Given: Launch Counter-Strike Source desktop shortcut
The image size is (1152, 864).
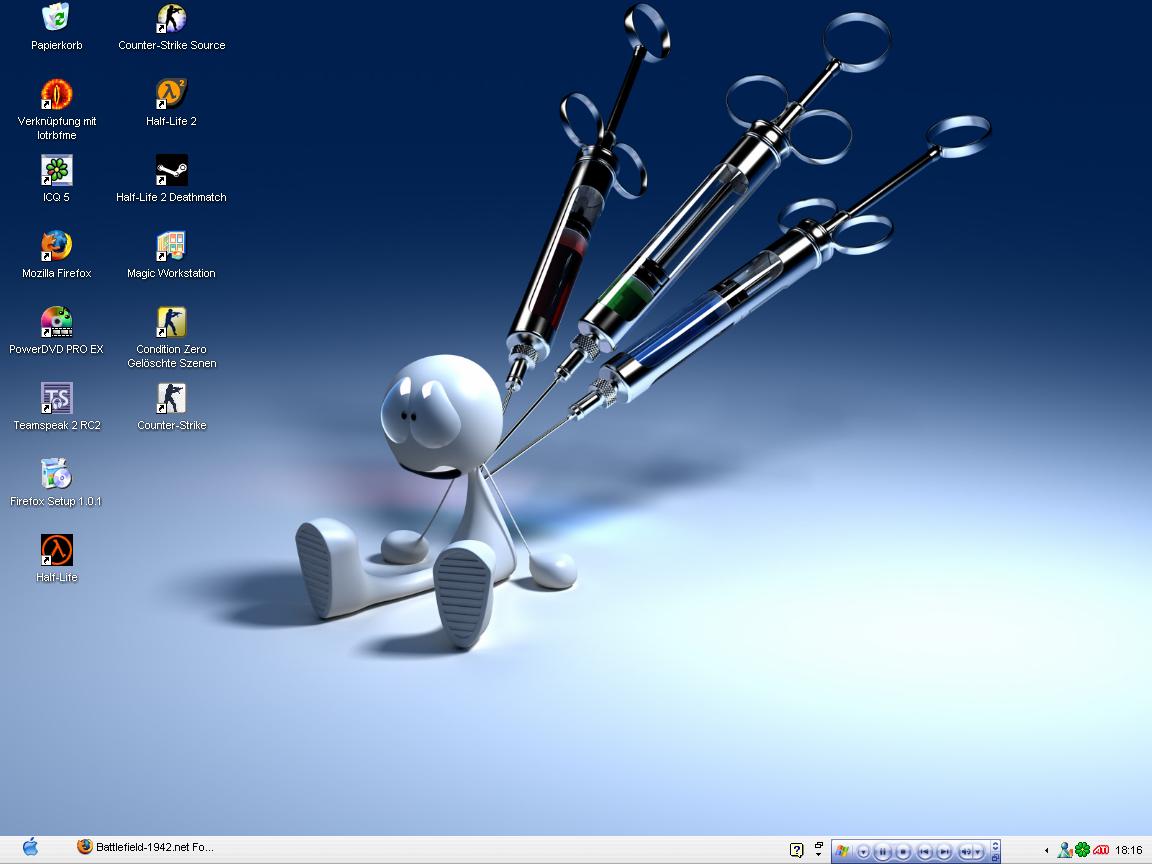Looking at the screenshot, I should (171, 19).
